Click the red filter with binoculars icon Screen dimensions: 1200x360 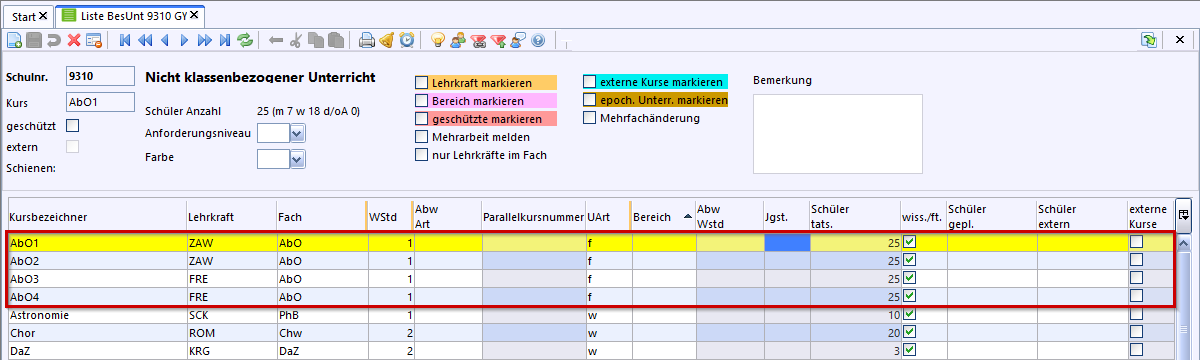click(x=478, y=41)
